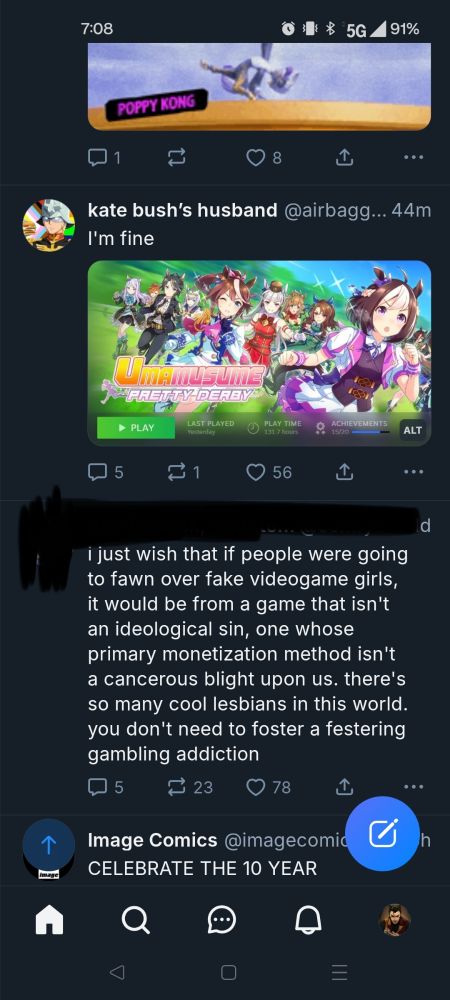Screen dimensions: 450x1000
Task: Open three-dot menu on Poppy Kong post
Action: click(x=413, y=156)
